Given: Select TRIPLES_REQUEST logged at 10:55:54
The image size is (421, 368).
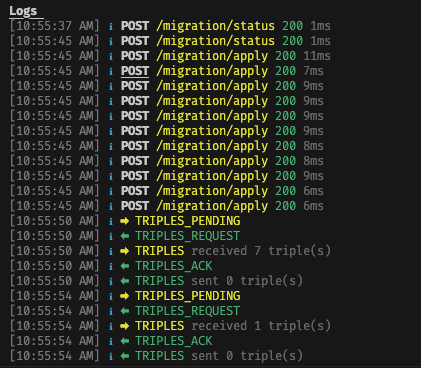Looking at the screenshot, I should tap(188, 311).
